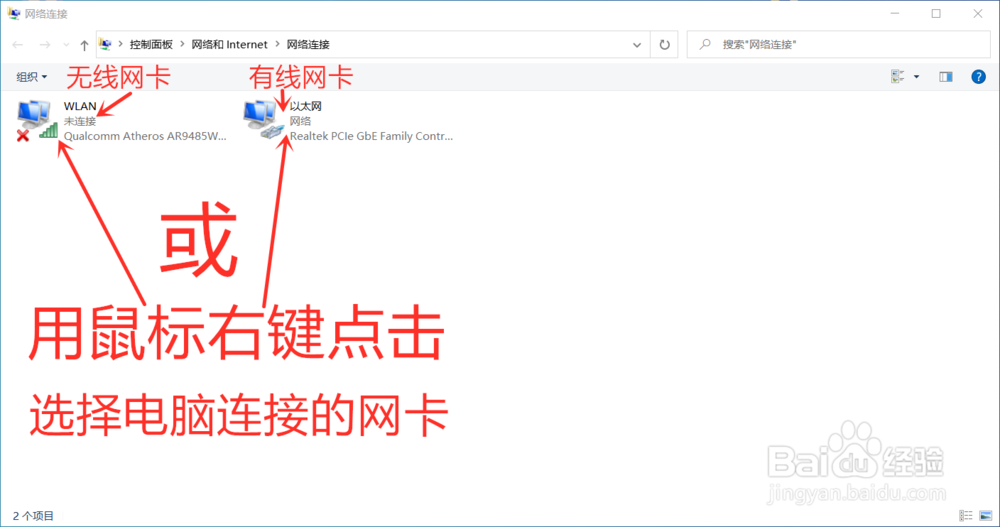Maximize the 网络连接 window
This screenshot has height=527, width=1000.
coord(936,13)
